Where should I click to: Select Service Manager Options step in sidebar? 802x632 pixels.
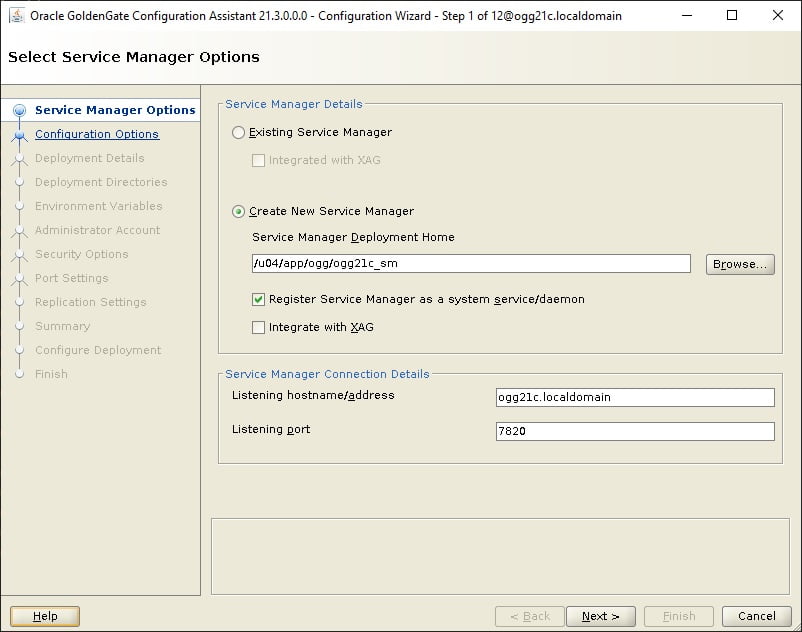click(x=115, y=110)
